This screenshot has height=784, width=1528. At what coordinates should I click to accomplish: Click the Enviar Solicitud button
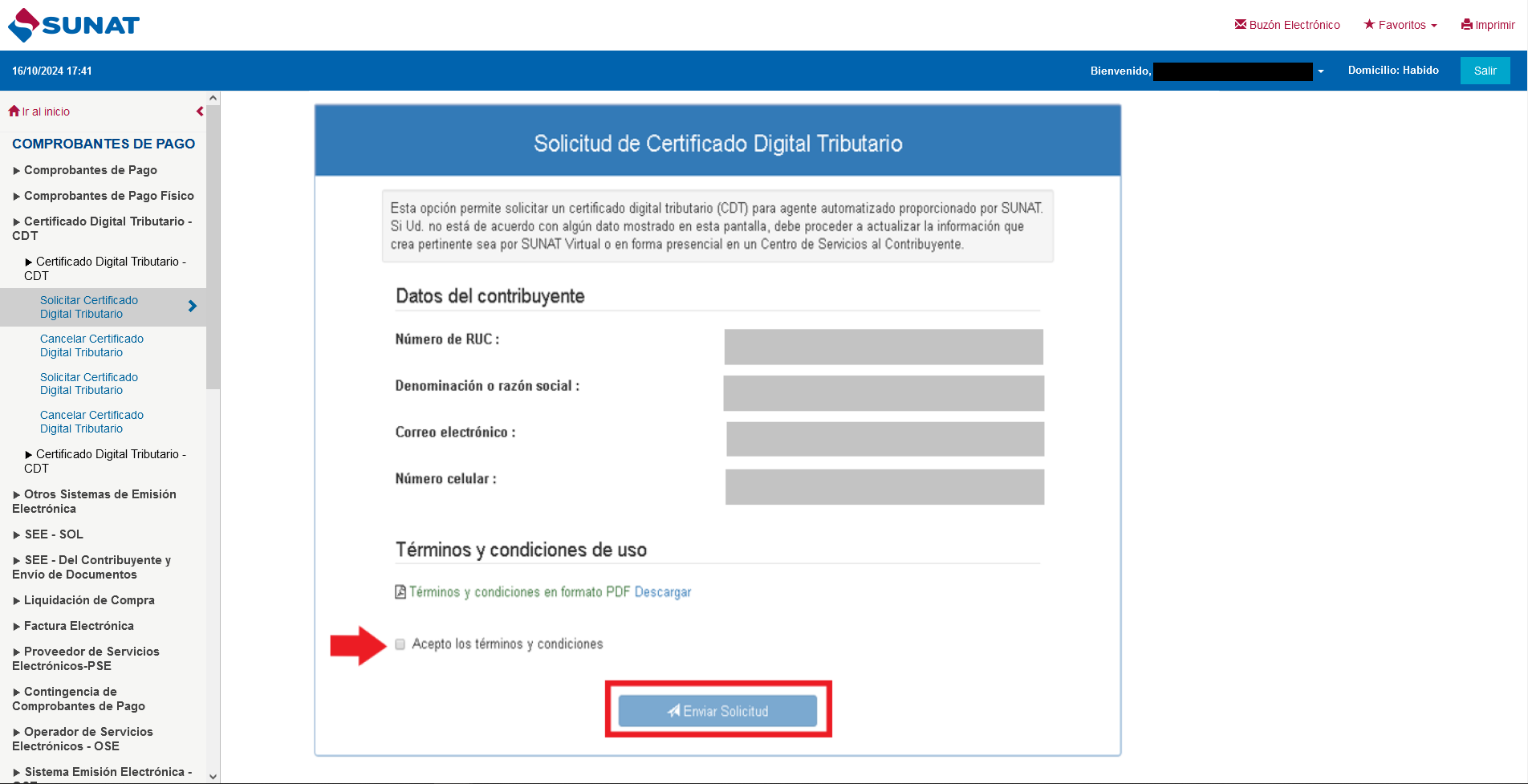click(x=717, y=711)
